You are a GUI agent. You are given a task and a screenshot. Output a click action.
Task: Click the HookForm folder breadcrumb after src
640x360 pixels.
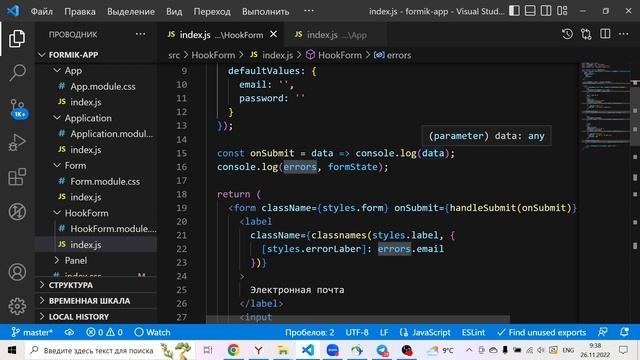tap(213, 55)
